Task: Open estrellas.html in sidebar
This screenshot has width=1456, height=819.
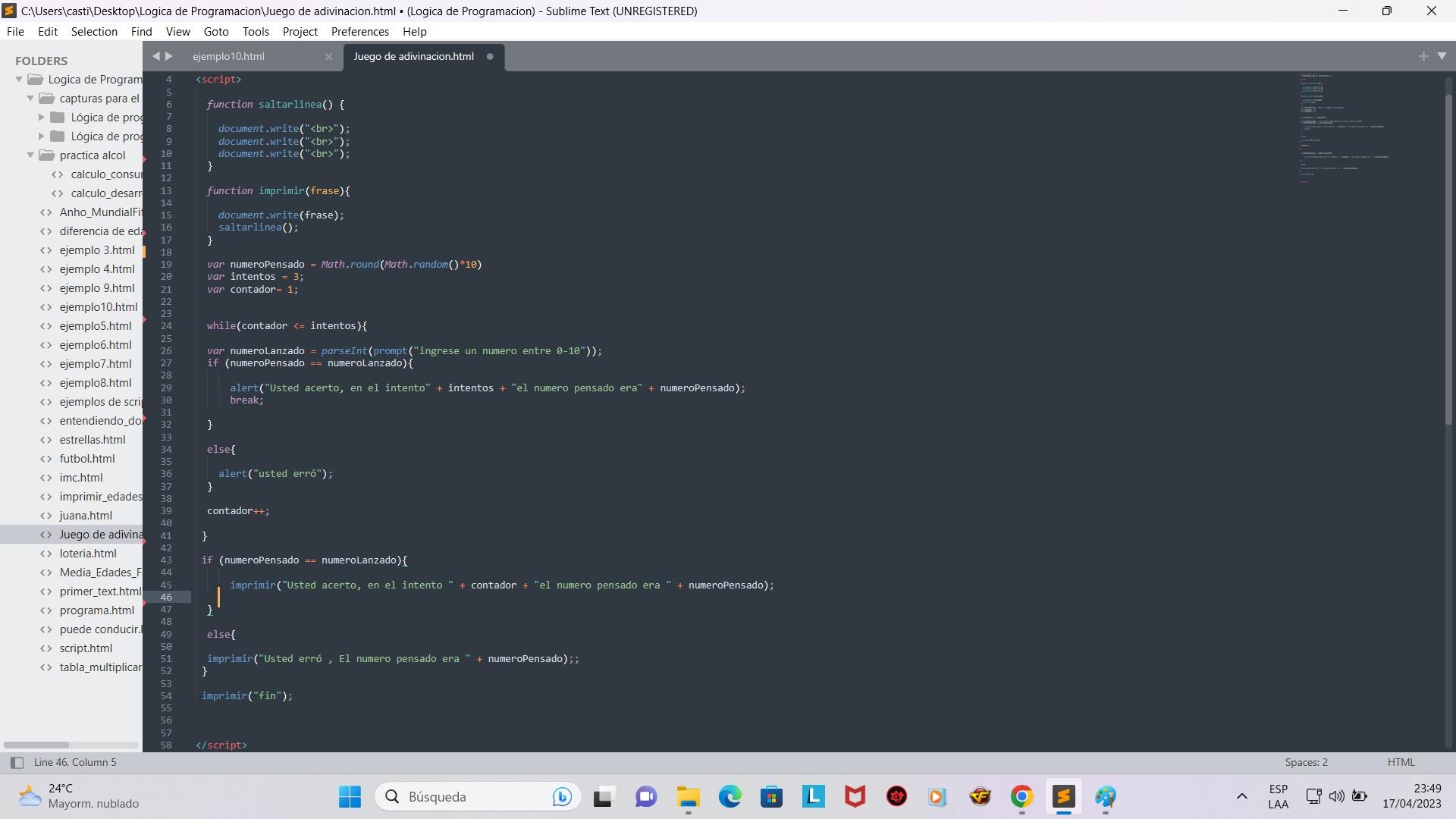Action: tap(93, 439)
